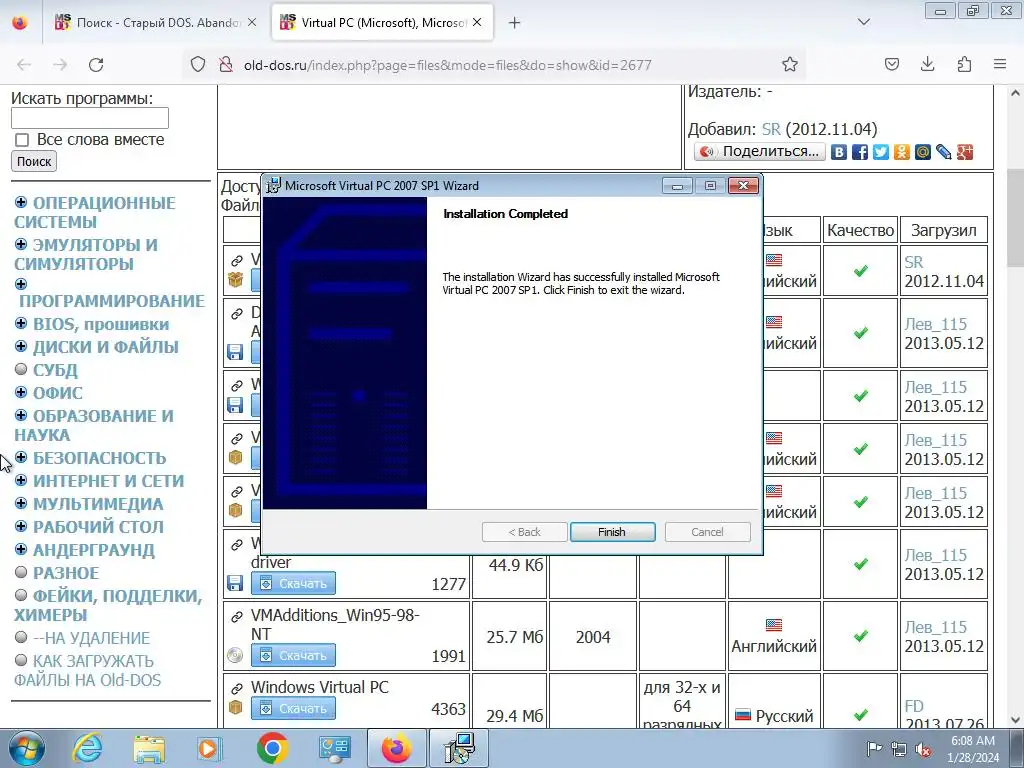Screen dimensions: 1024x768
Task: Share via Facebook icon
Action: tap(859, 152)
